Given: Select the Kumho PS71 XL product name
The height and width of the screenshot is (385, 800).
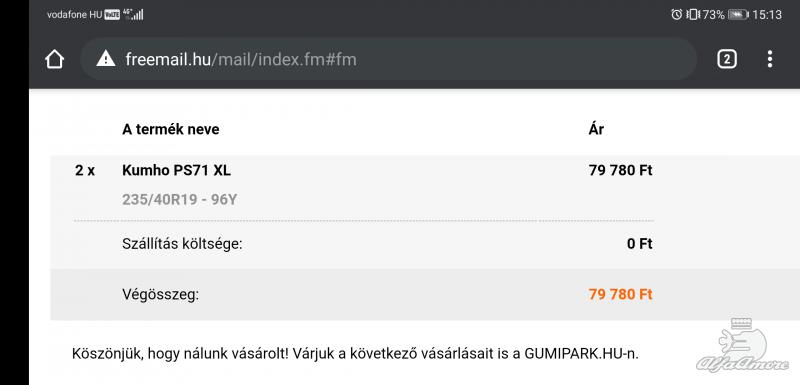Looking at the screenshot, I should [x=176, y=170].
